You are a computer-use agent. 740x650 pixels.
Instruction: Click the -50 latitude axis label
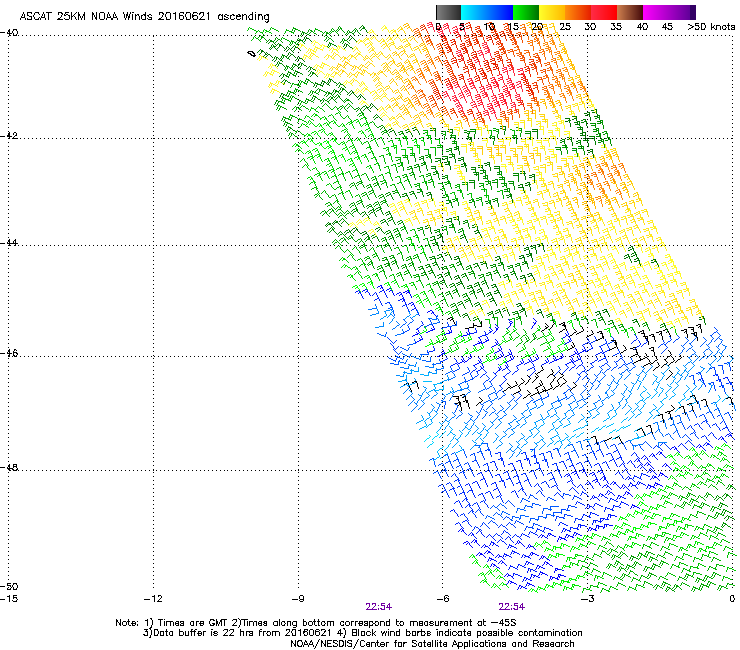[9, 586]
